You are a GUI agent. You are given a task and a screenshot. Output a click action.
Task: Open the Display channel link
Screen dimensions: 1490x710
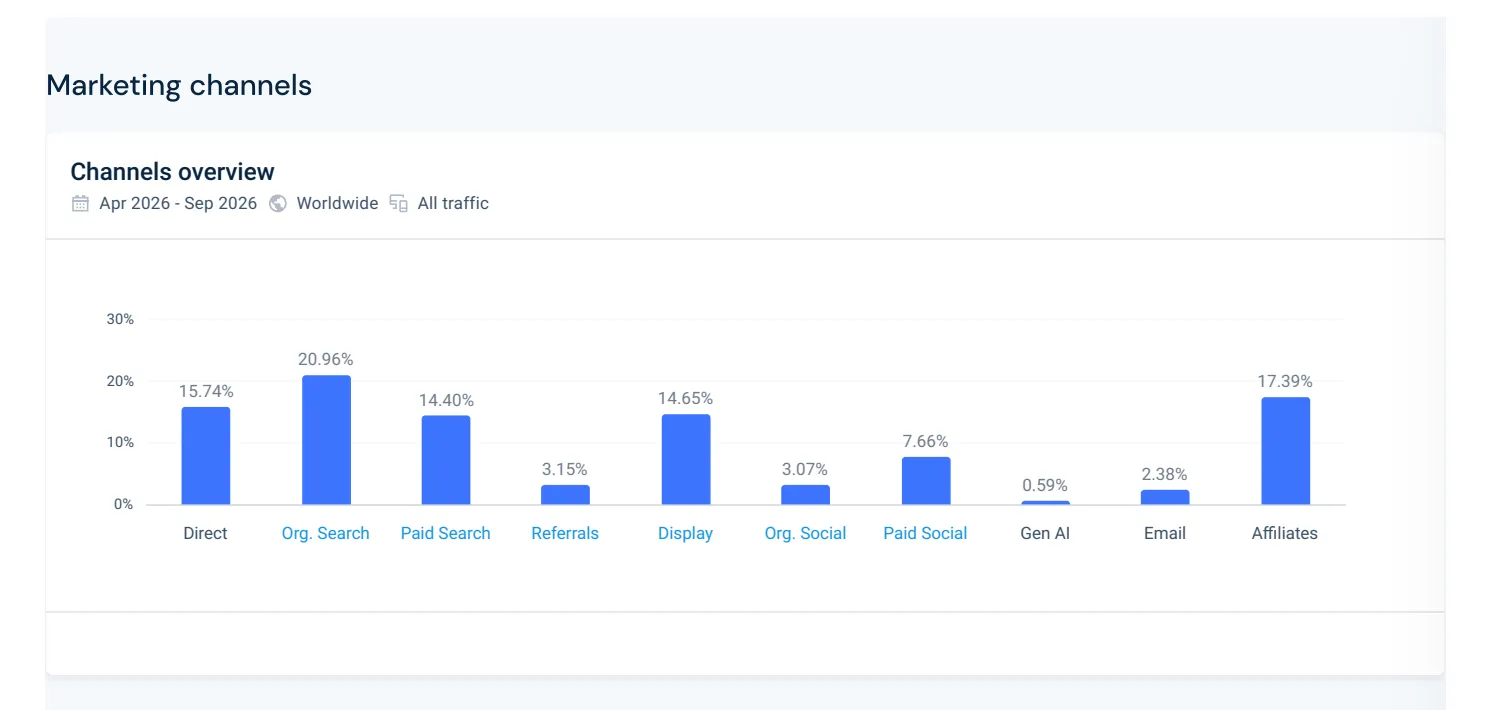pyautogui.click(x=686, y=533)
